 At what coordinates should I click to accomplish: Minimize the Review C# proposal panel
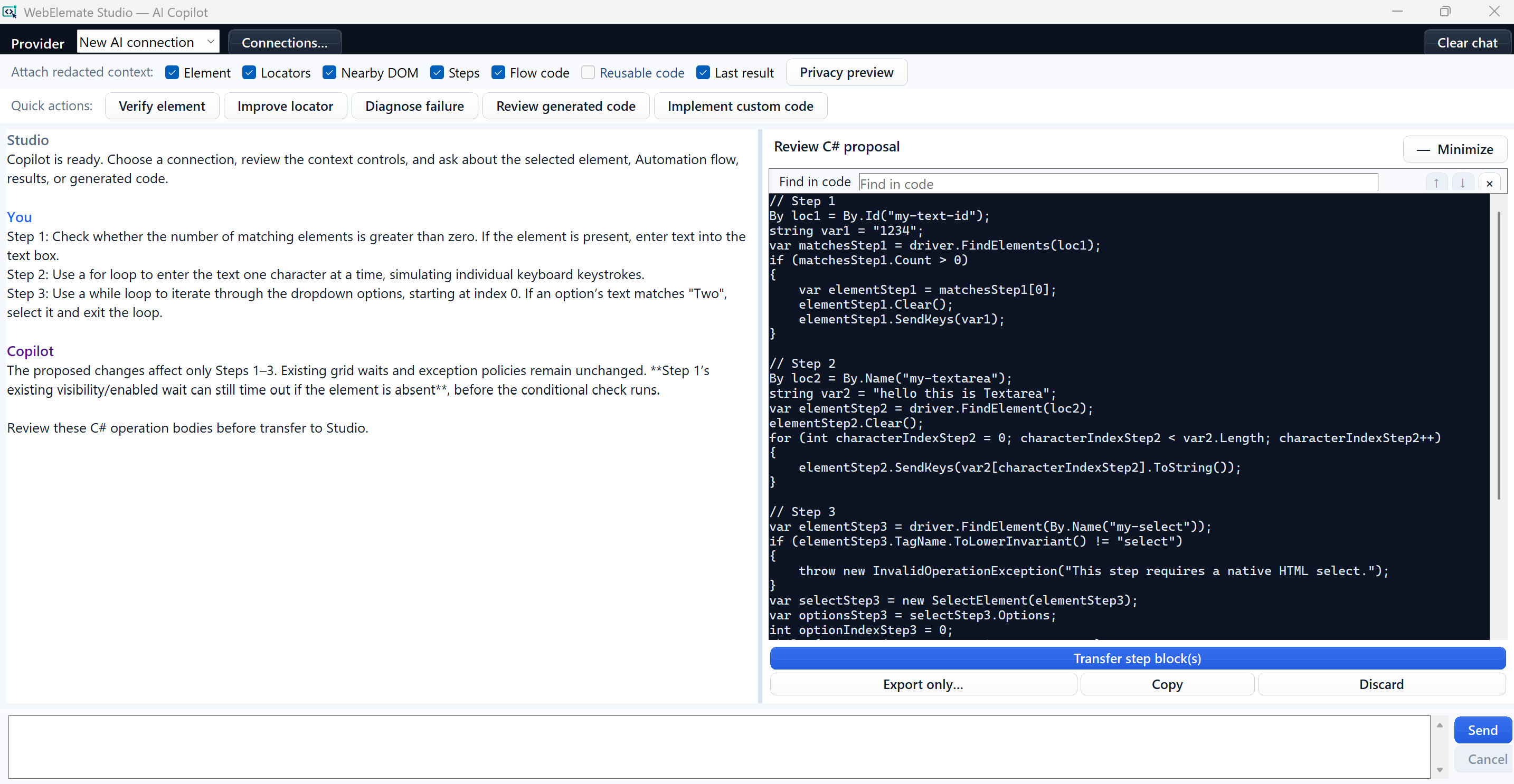pos(1455,149)
